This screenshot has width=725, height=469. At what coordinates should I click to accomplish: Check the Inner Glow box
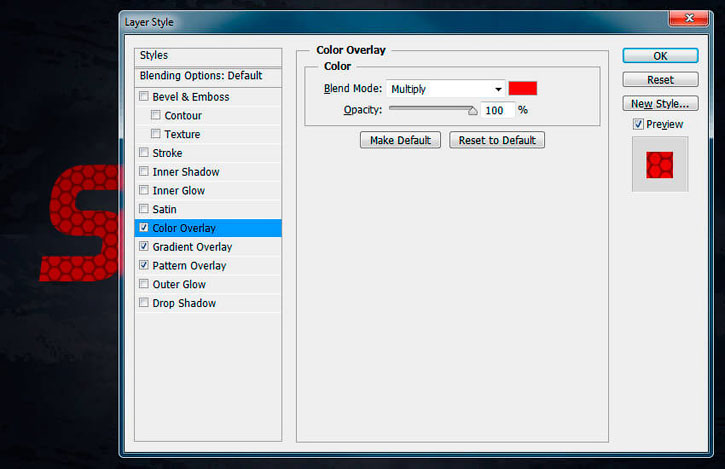144,190
